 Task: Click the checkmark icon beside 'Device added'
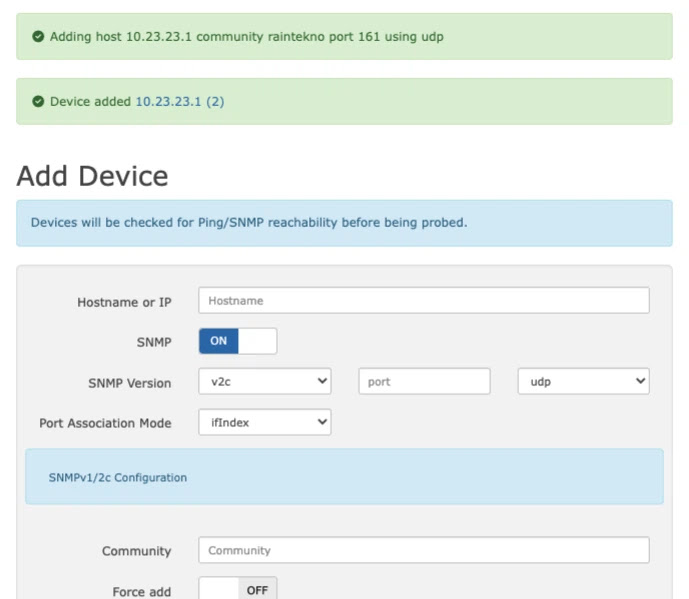38,102
